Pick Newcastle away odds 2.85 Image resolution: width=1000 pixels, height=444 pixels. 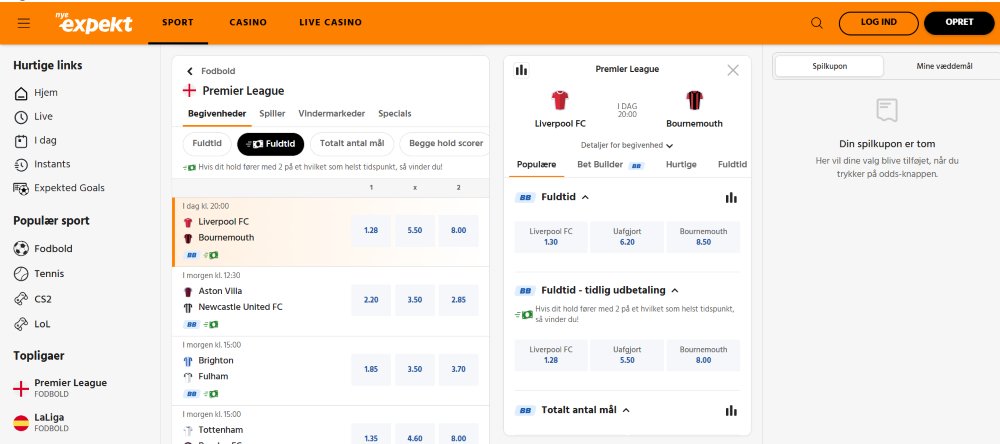click(x=459, y=300)
